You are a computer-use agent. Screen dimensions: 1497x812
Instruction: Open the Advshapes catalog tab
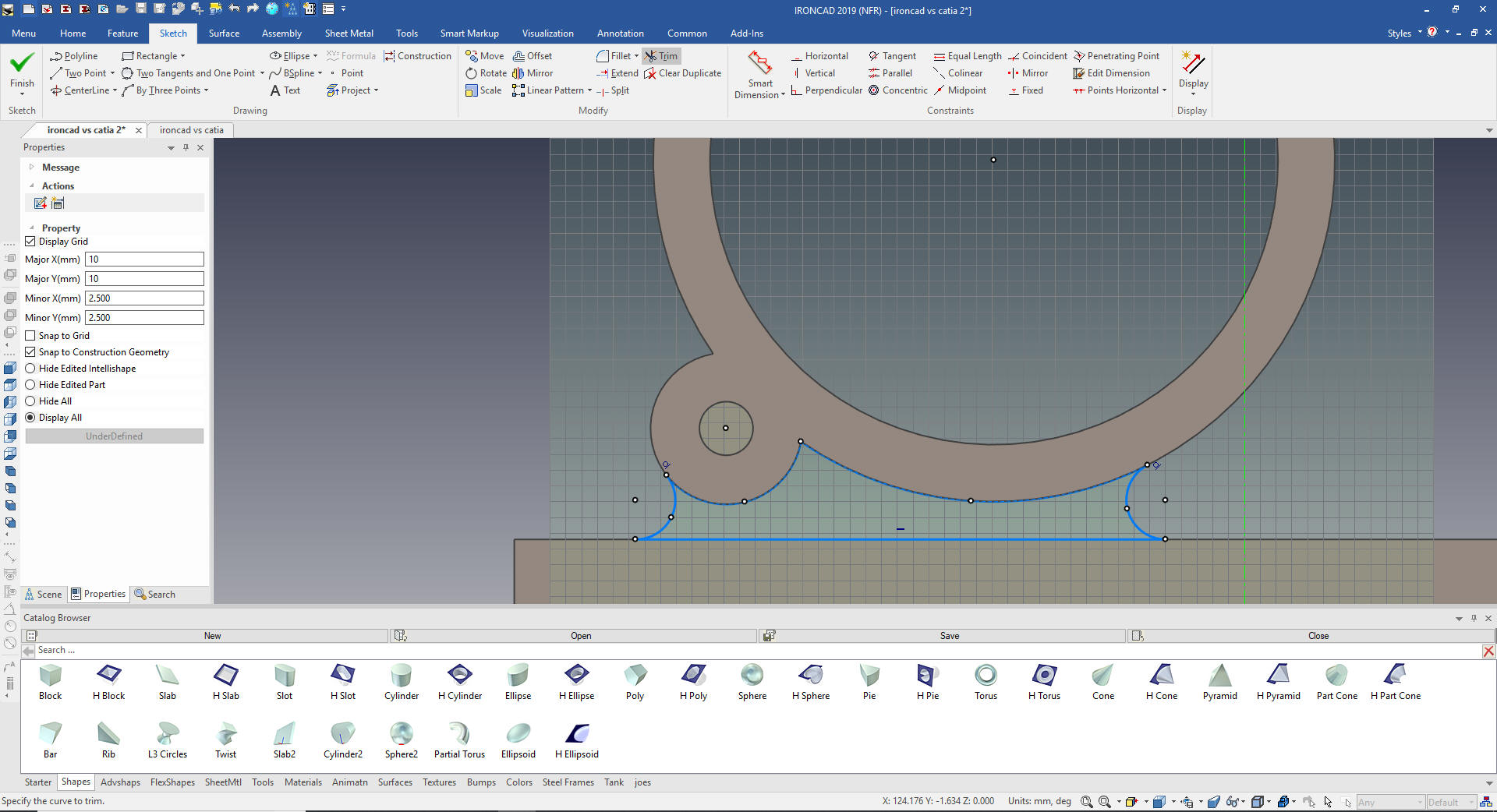tap(120, 782)
